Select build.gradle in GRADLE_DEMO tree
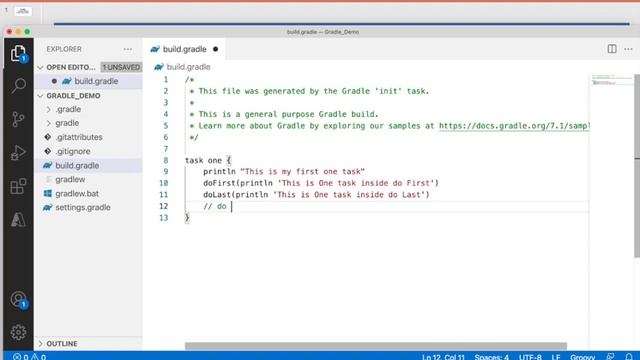640x360 pixels. pos(77,165)
